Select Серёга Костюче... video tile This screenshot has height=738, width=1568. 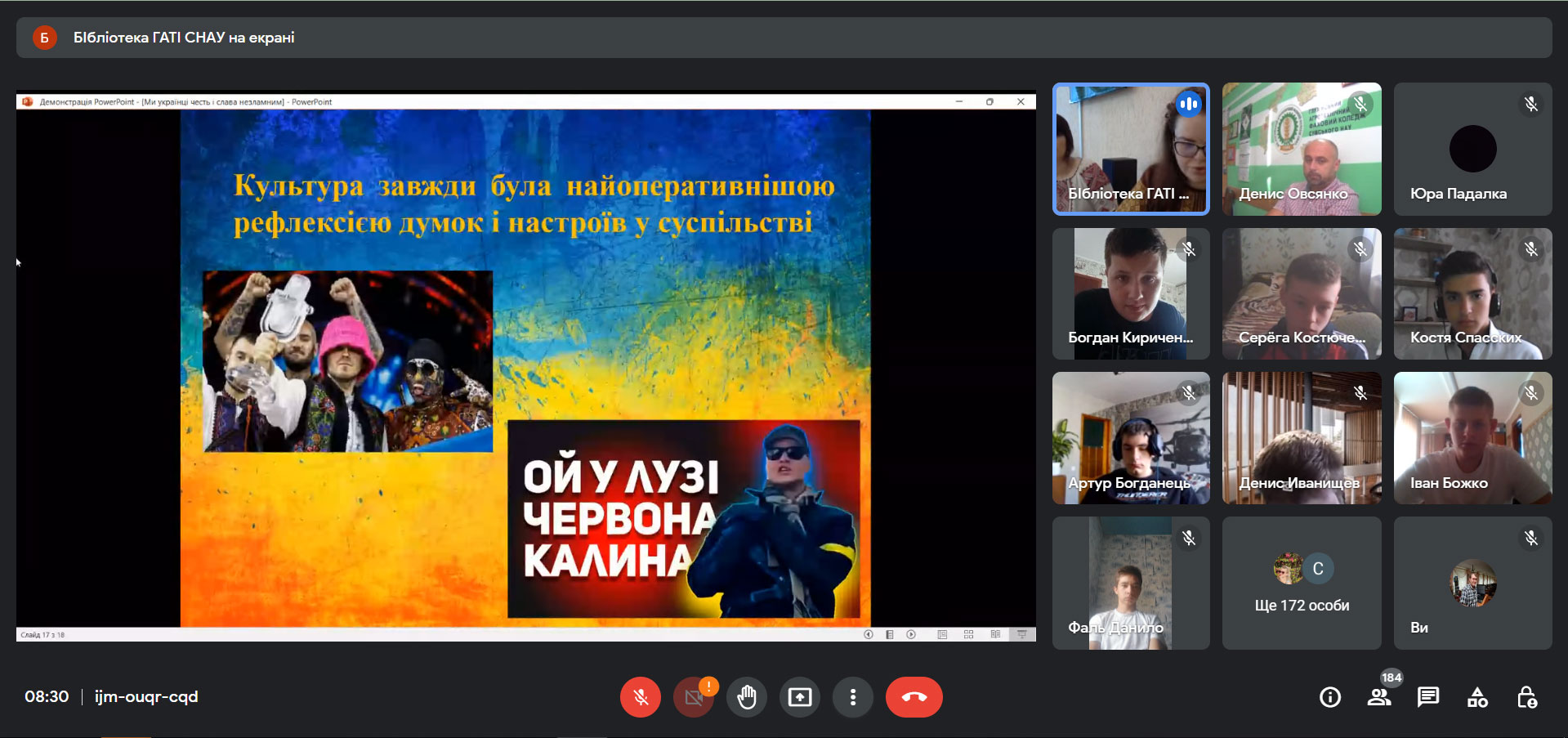(x=1302, y=293)
